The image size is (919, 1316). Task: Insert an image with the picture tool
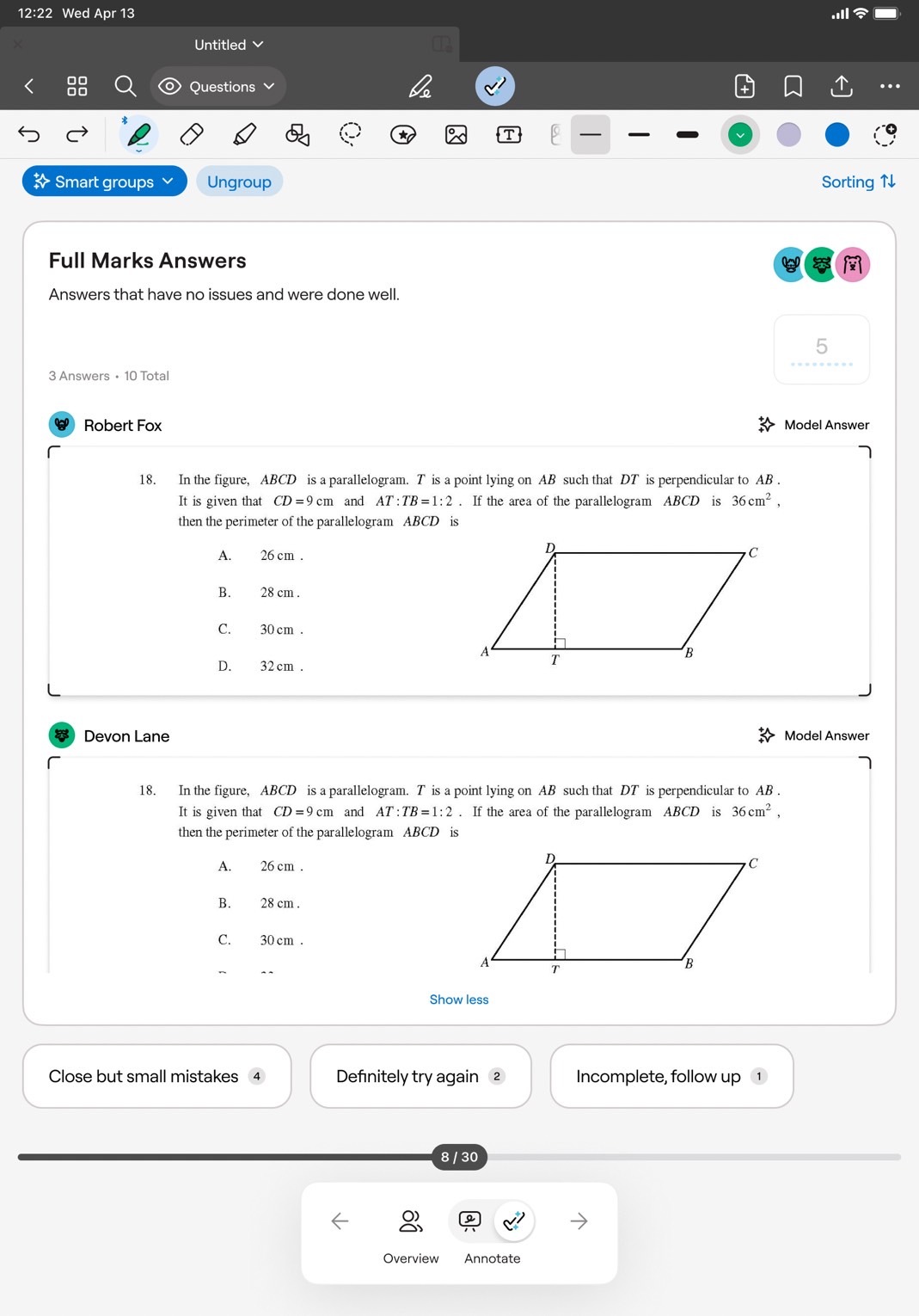[456, 135]
